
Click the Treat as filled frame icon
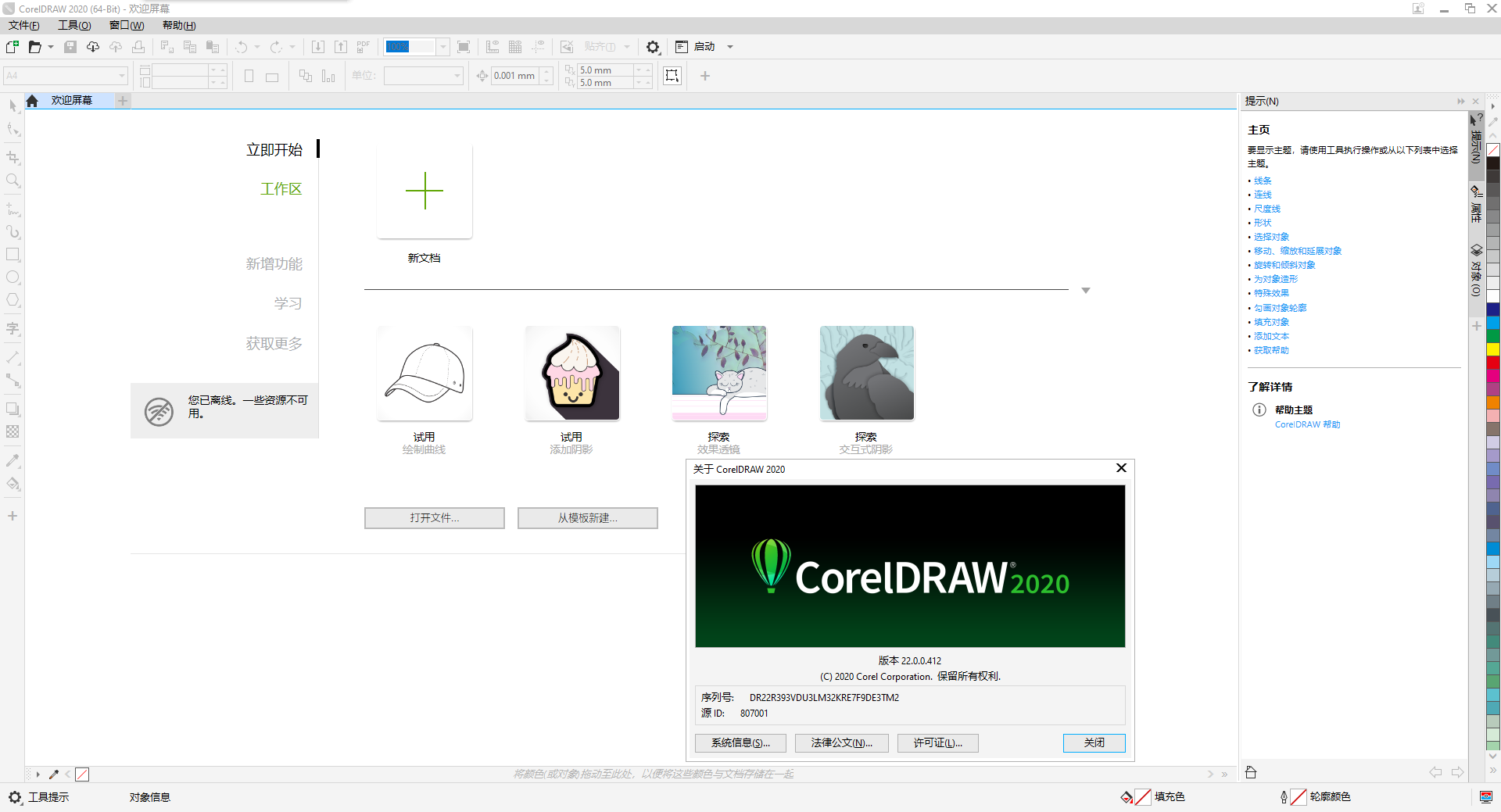(x=672, y=76)
